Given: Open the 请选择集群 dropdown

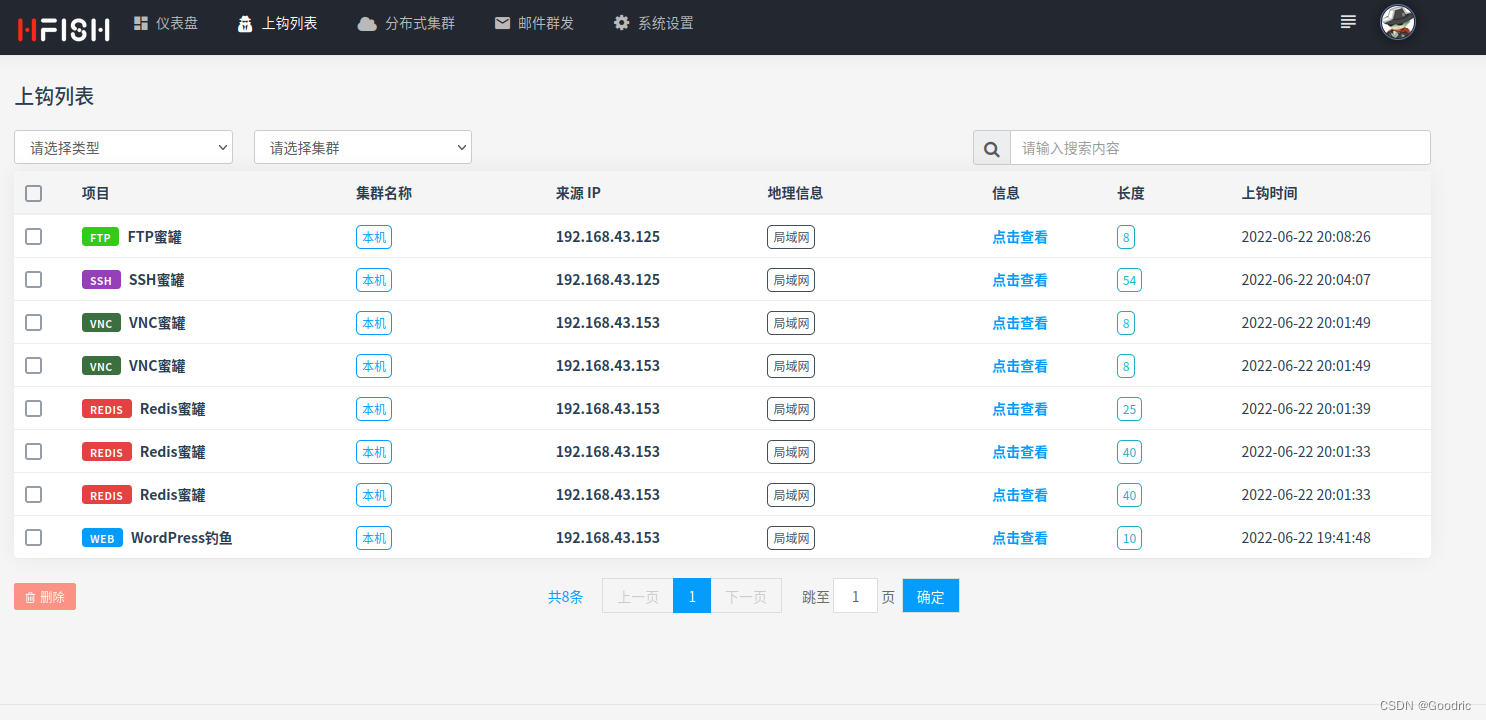Looking at the screenshot, I should [363, 147].
